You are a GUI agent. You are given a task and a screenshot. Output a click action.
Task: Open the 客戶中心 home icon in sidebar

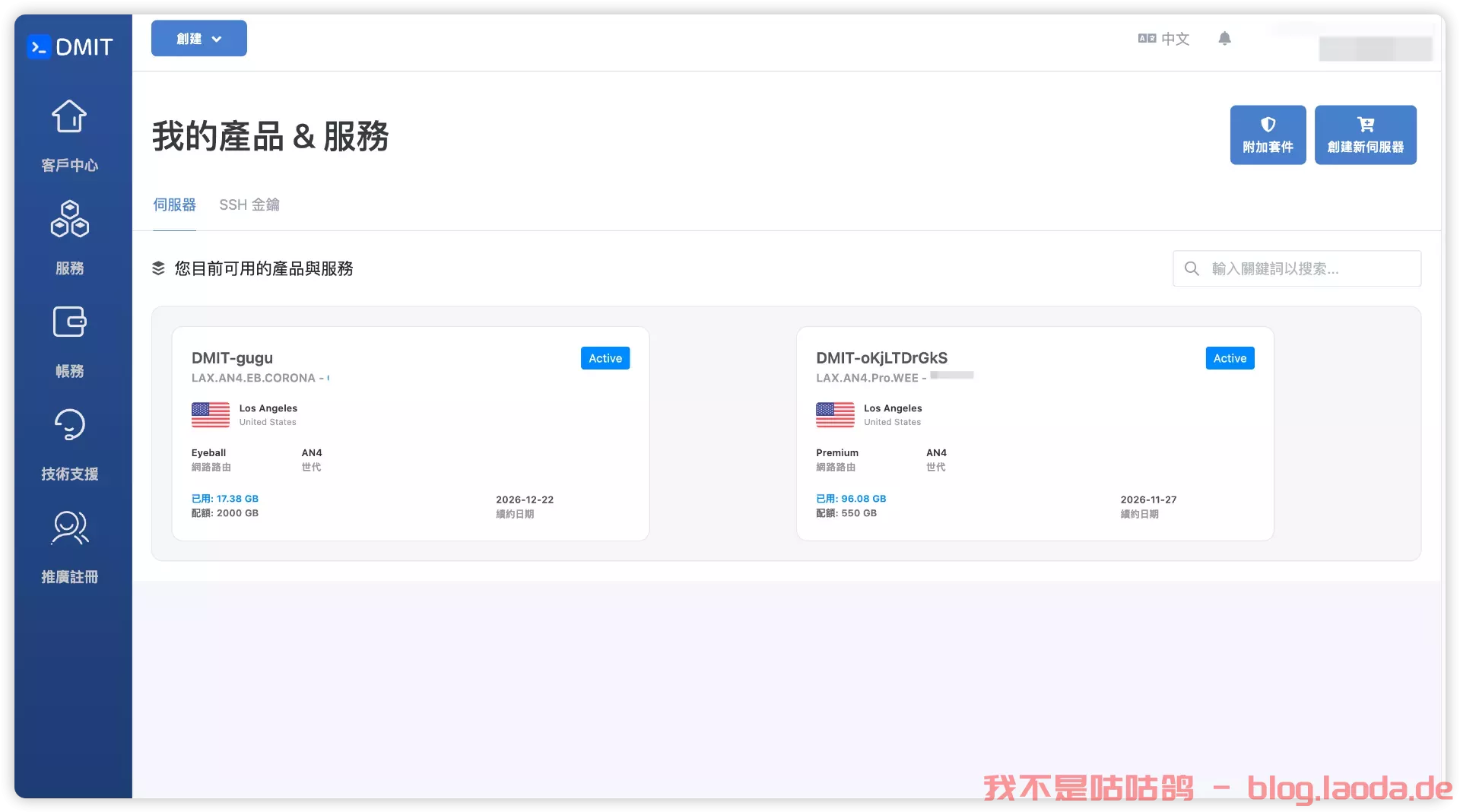pos(69,116)
